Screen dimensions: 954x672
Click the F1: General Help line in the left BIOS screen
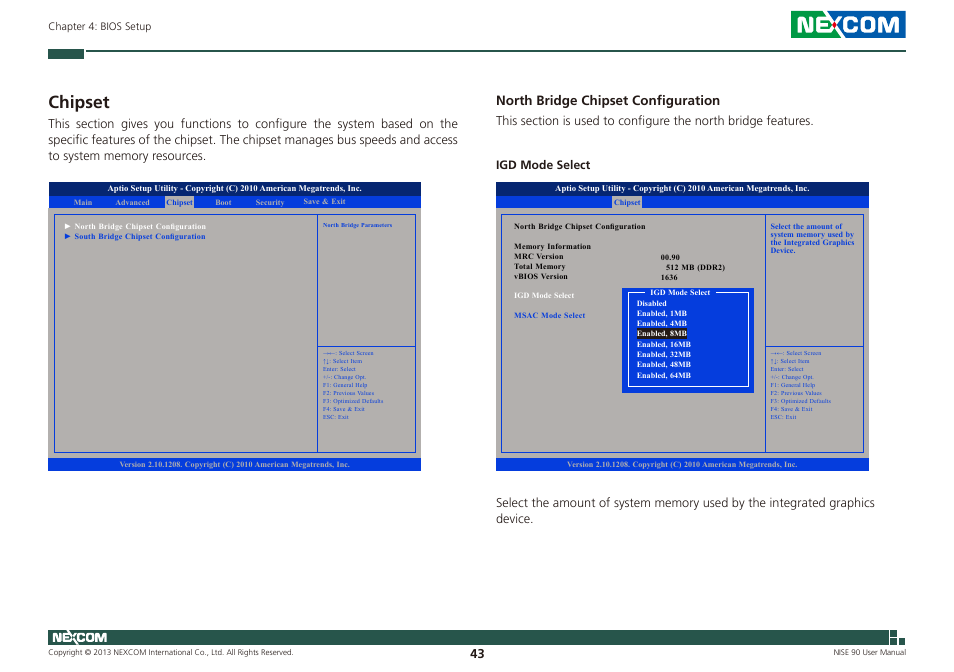tap(345, 385)
